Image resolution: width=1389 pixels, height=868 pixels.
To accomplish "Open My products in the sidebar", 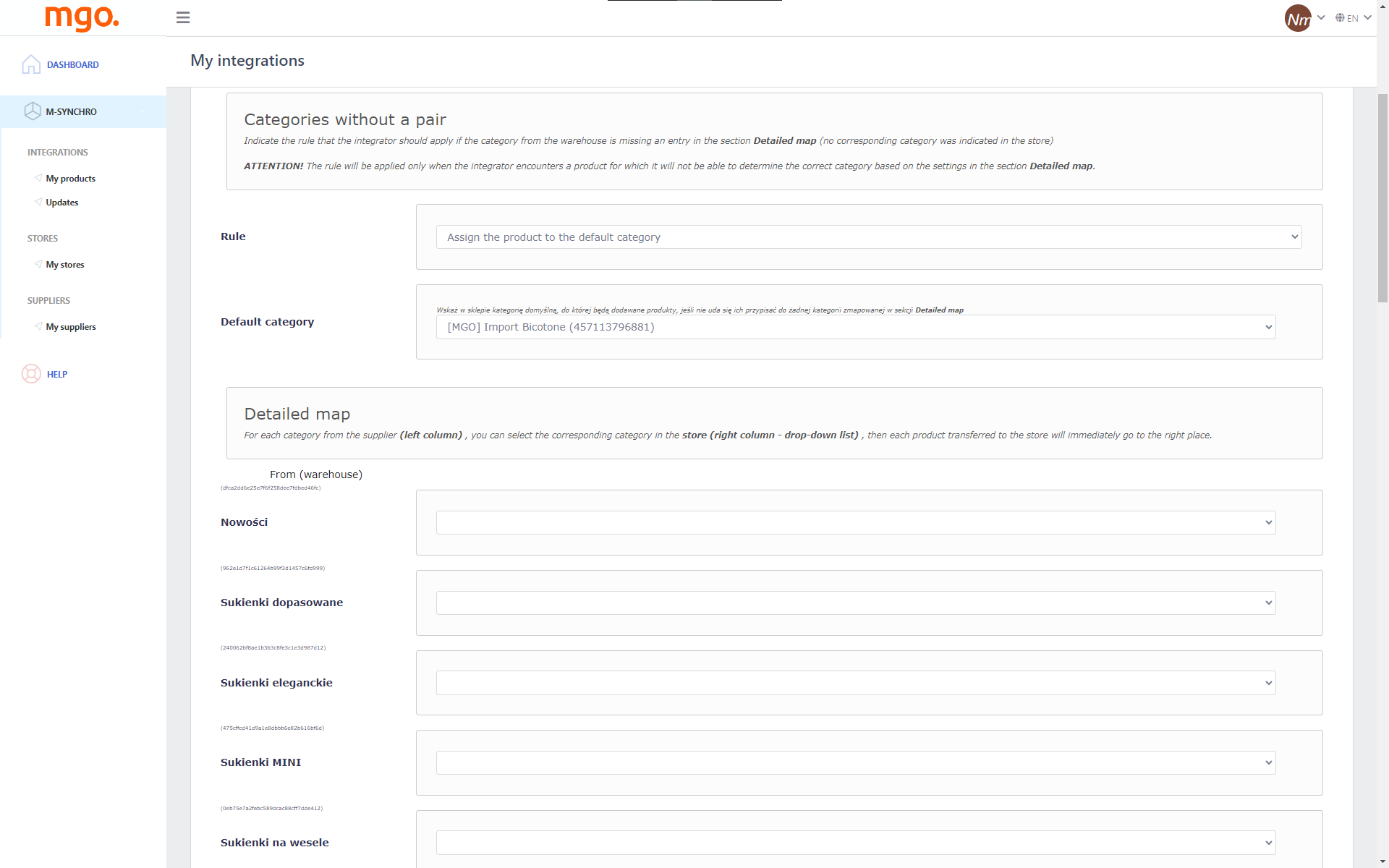I will pyautogui.click(x=70, y=179).
